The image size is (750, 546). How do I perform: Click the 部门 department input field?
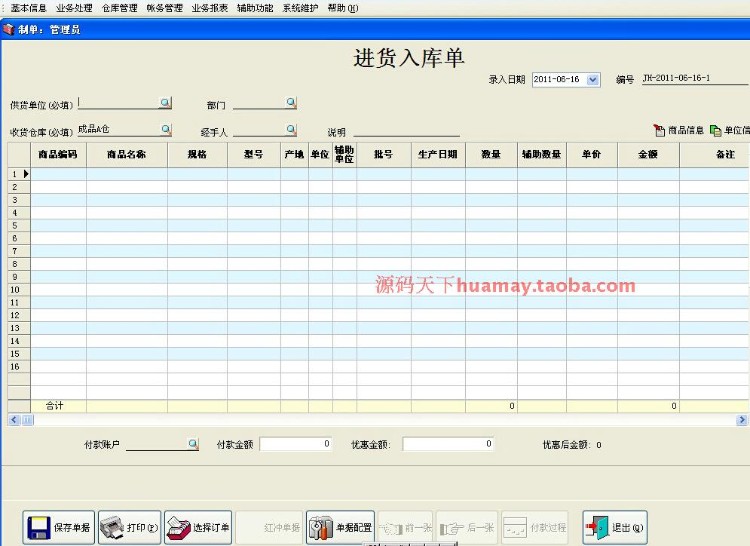[259, 103]
